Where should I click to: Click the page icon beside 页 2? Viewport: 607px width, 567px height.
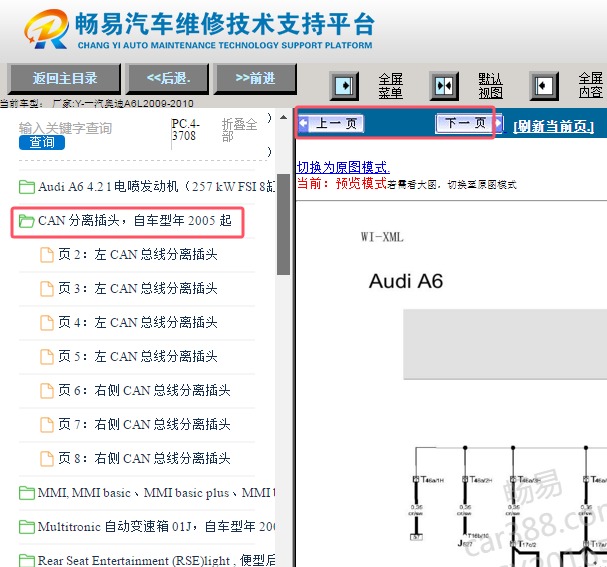point(47,255)
